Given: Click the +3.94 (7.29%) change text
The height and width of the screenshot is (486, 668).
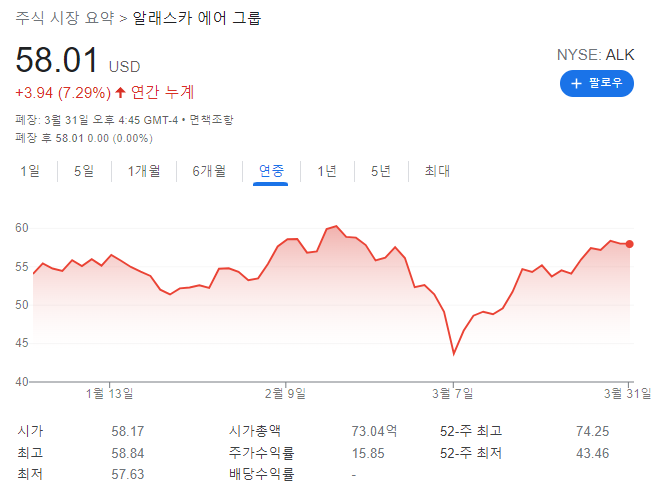Looking at the screenshot, I should [x=63, y=92].
